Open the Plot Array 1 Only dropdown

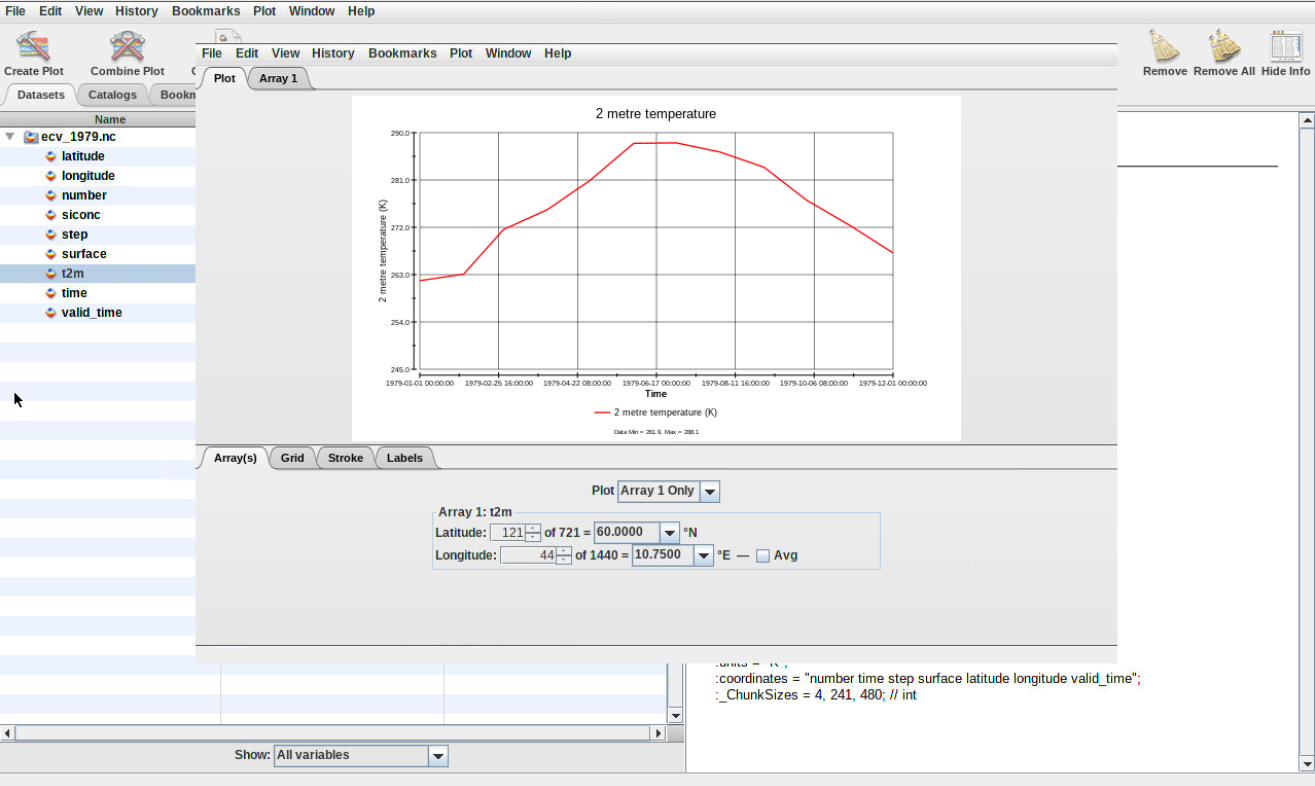point(709,491)
